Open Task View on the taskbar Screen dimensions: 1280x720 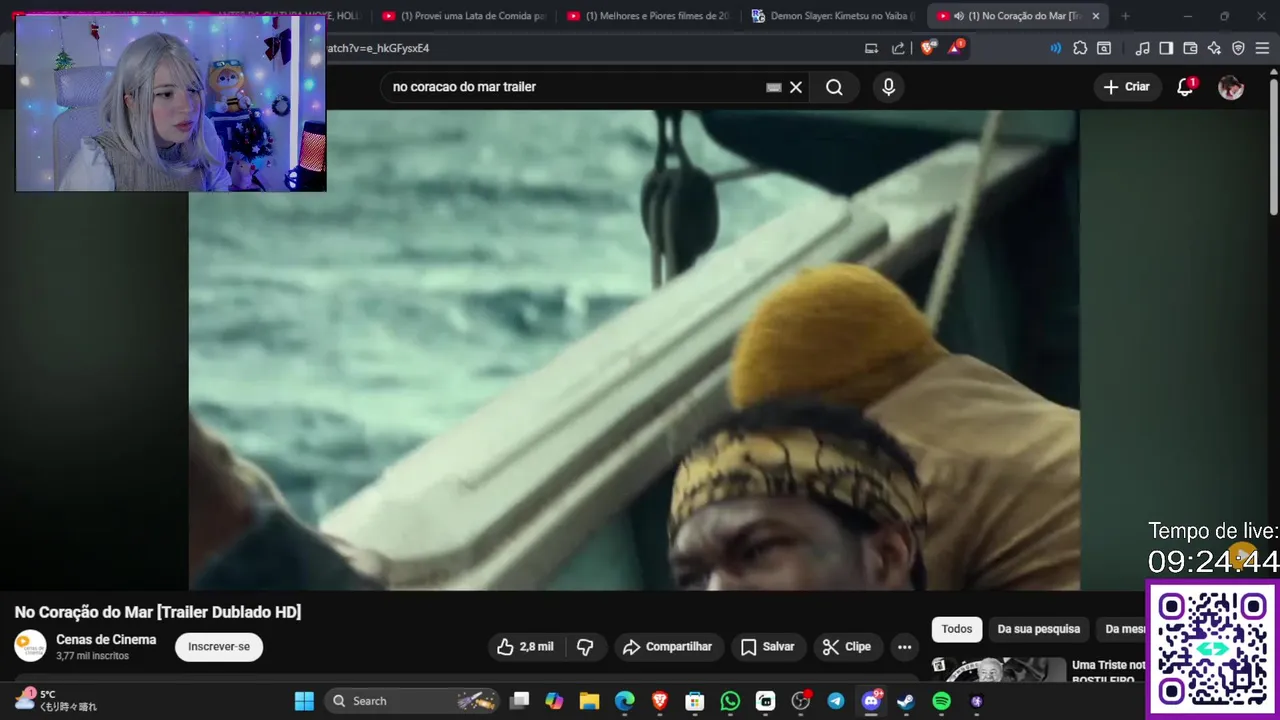coord(519,701)
